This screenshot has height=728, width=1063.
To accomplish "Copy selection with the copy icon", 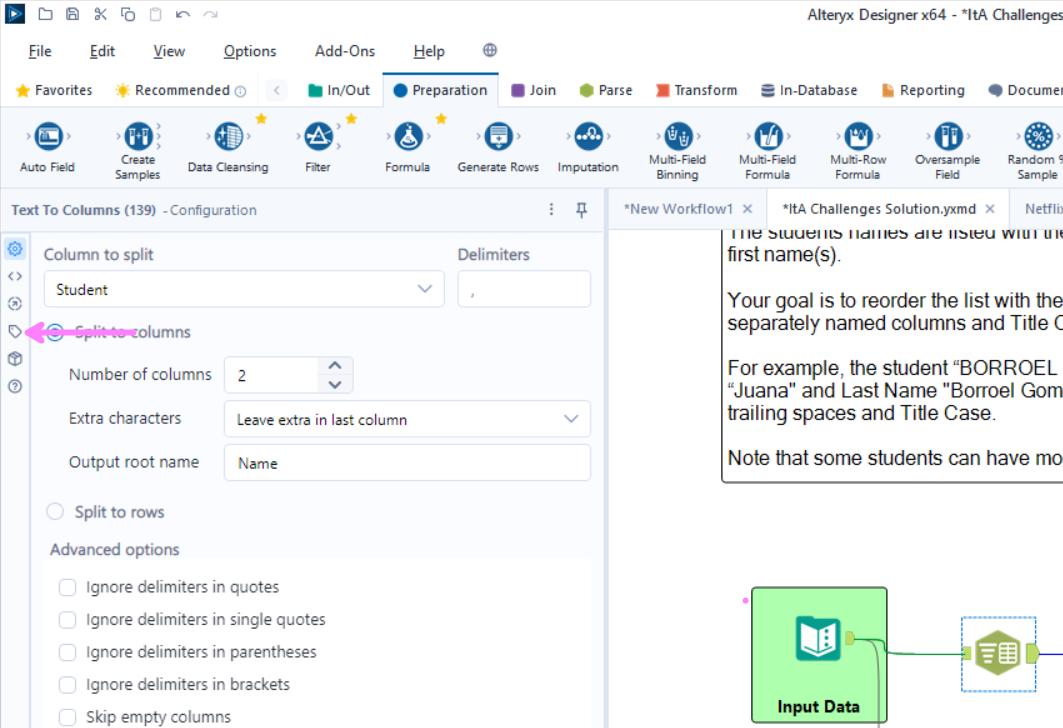I will point(127,14).
